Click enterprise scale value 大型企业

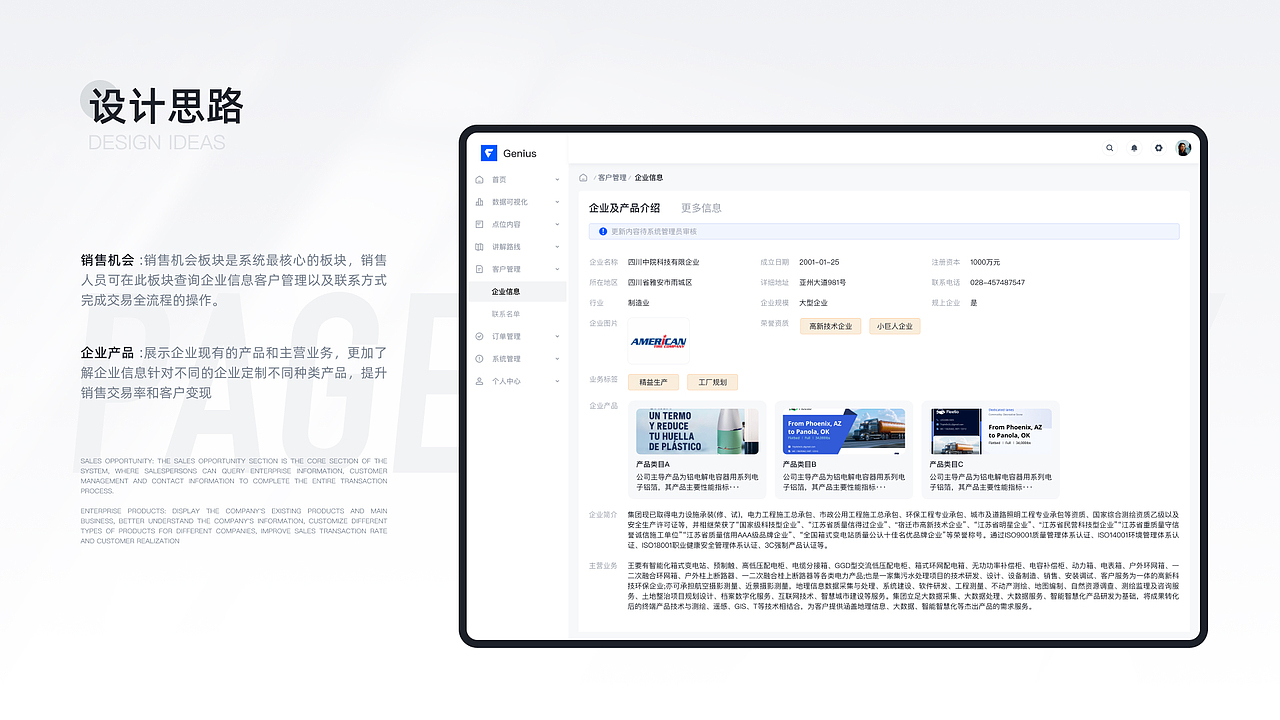813,303
